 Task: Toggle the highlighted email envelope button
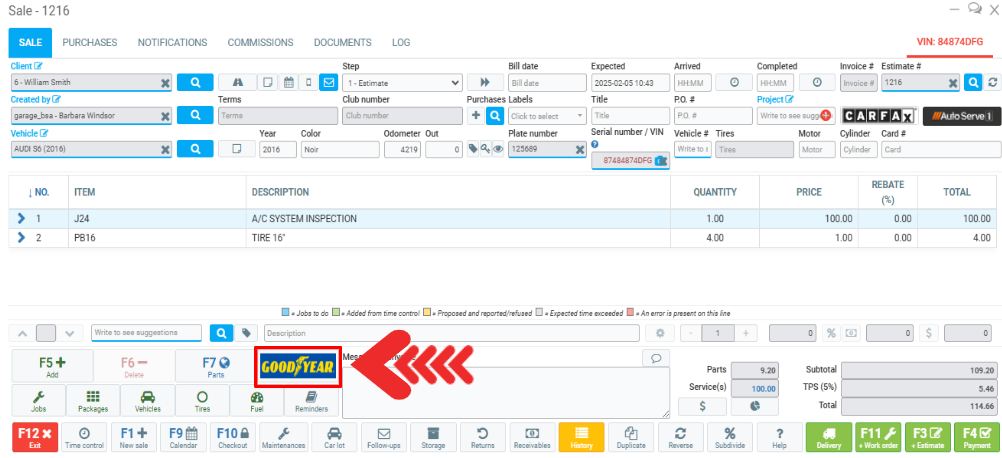pyautogui.click(x=328, y=82)
